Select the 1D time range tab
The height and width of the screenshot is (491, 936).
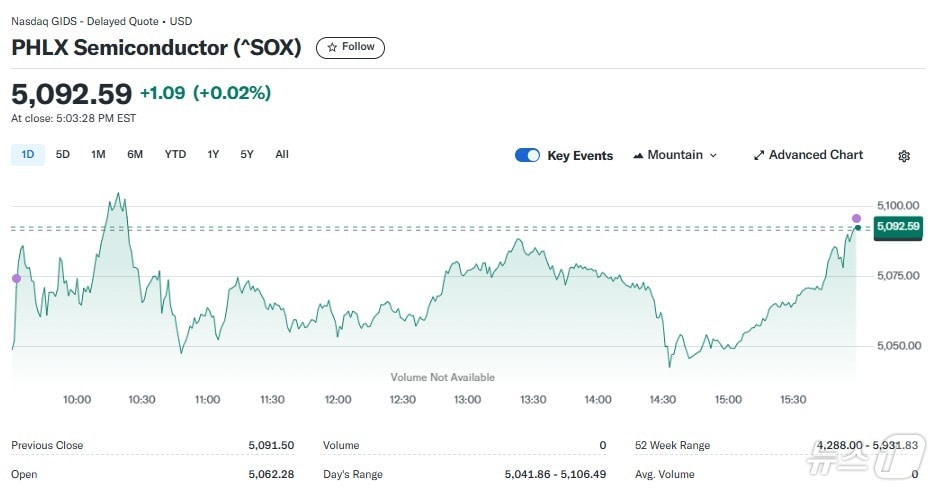28,154
